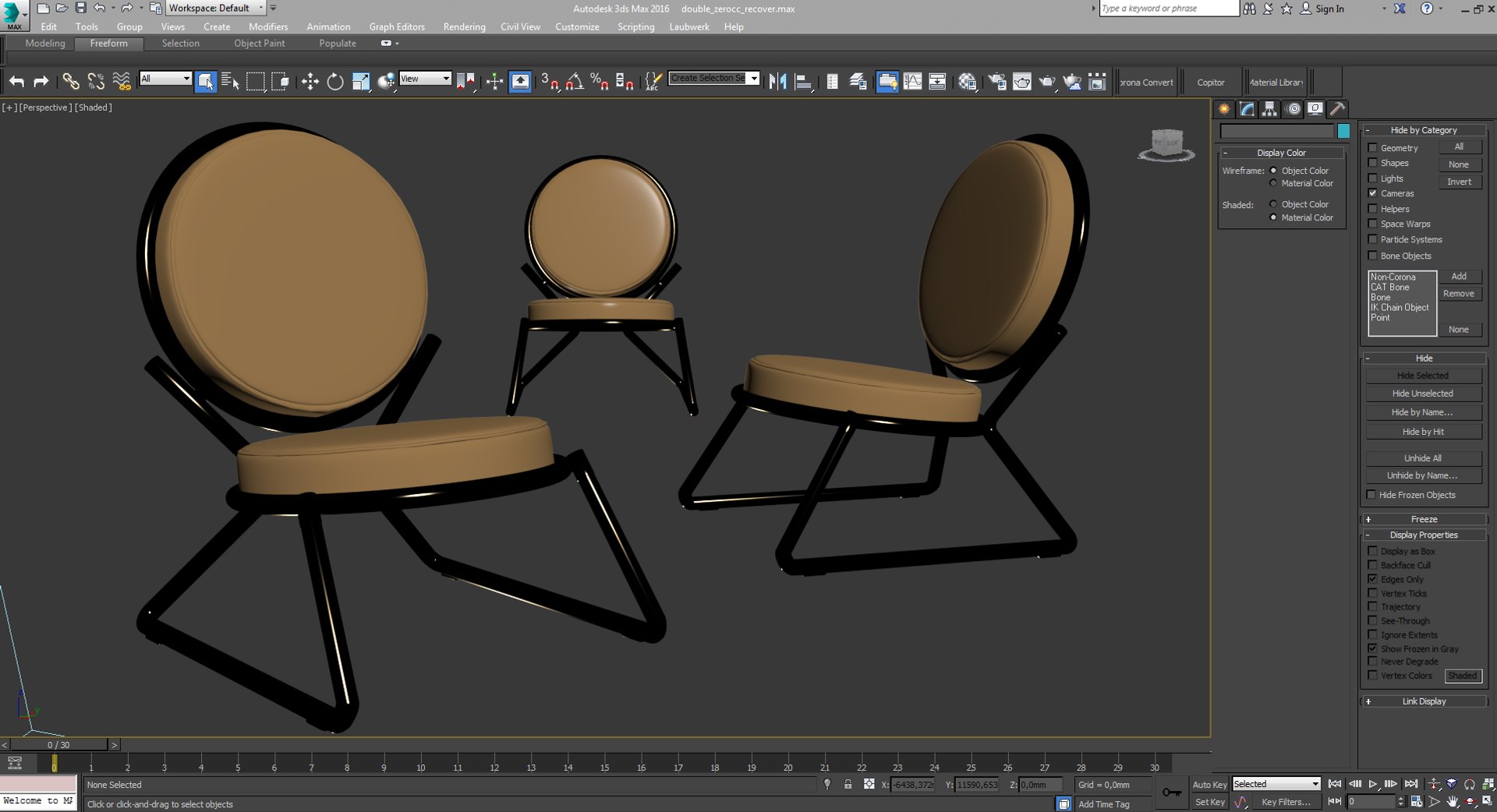Image resolution: width=1497 pixels, height=812 pixels.
Task: Click the Key Filters button
Action: click(x=1286, y=802)
